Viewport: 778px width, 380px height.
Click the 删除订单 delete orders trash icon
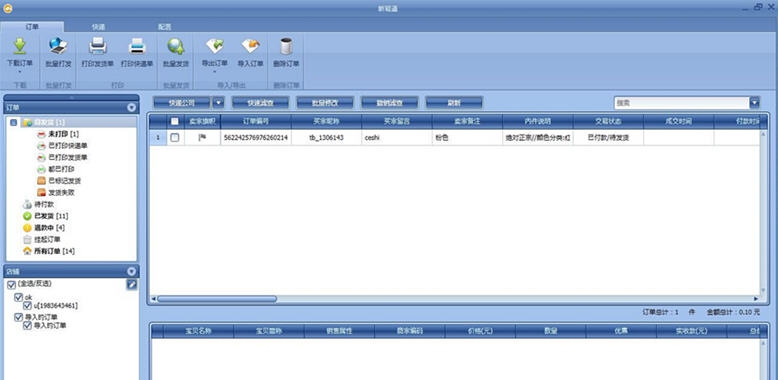[x=286, y=46]
